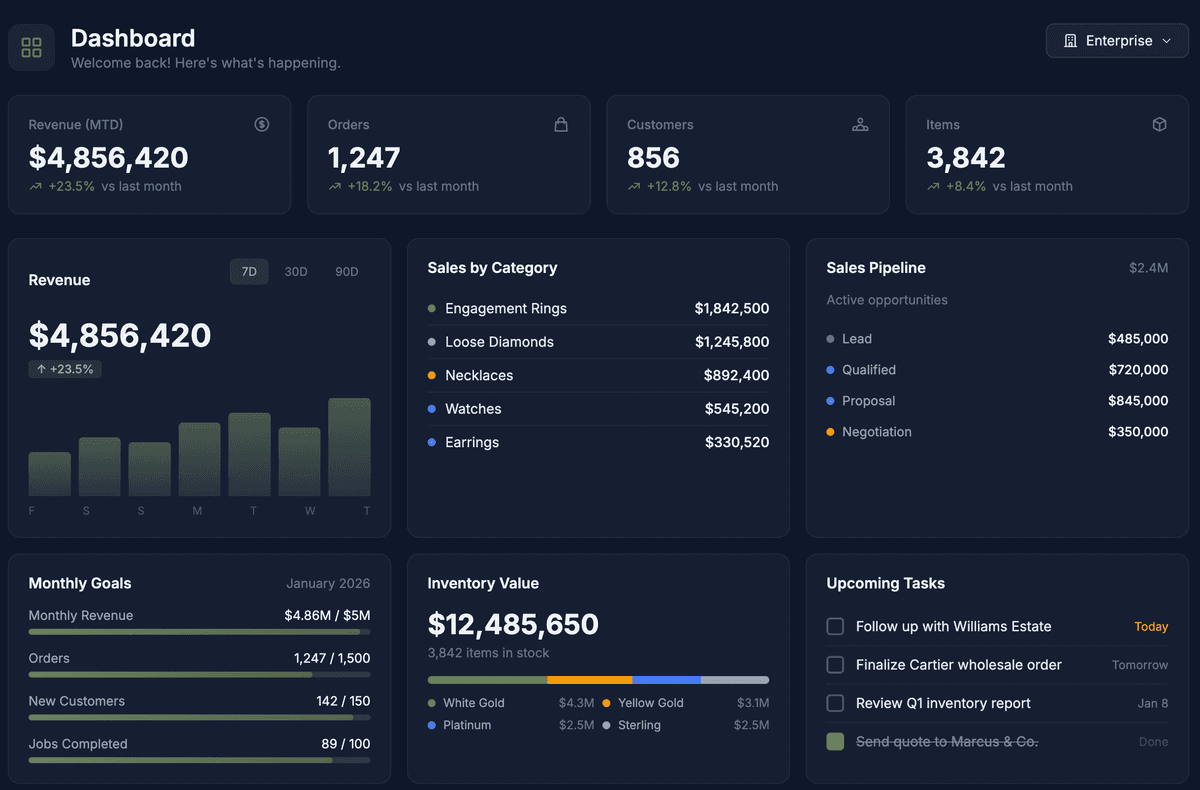This screenshot has width=1200, height=790.
Task: Click the 856 customers figure
Action: tap(653, 157)
